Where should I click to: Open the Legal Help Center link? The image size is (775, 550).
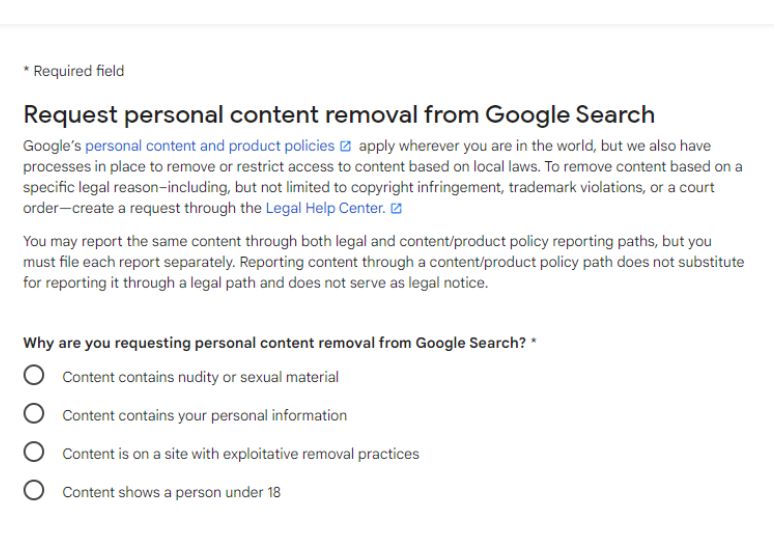[x=325, y=208]
